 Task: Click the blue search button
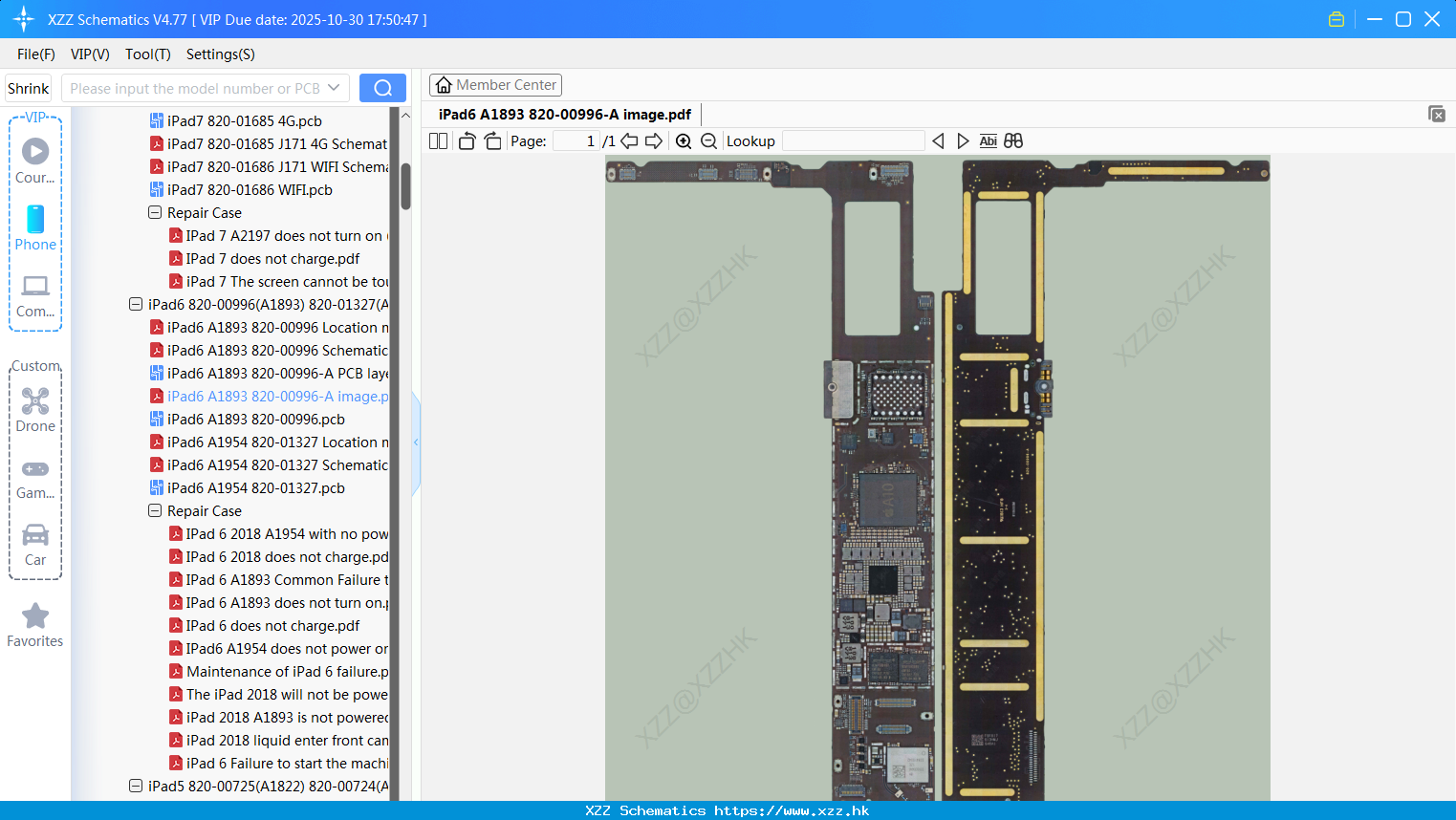(382, 88)
